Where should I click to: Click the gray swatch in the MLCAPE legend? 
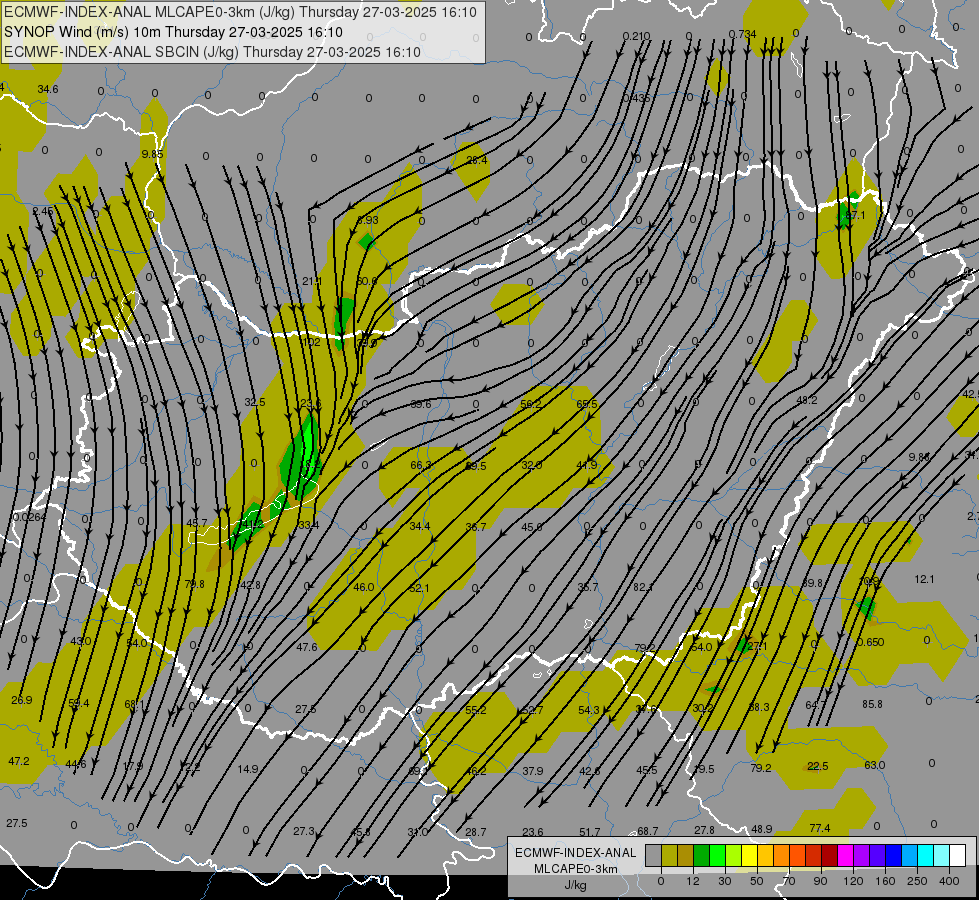coord(654,856)
